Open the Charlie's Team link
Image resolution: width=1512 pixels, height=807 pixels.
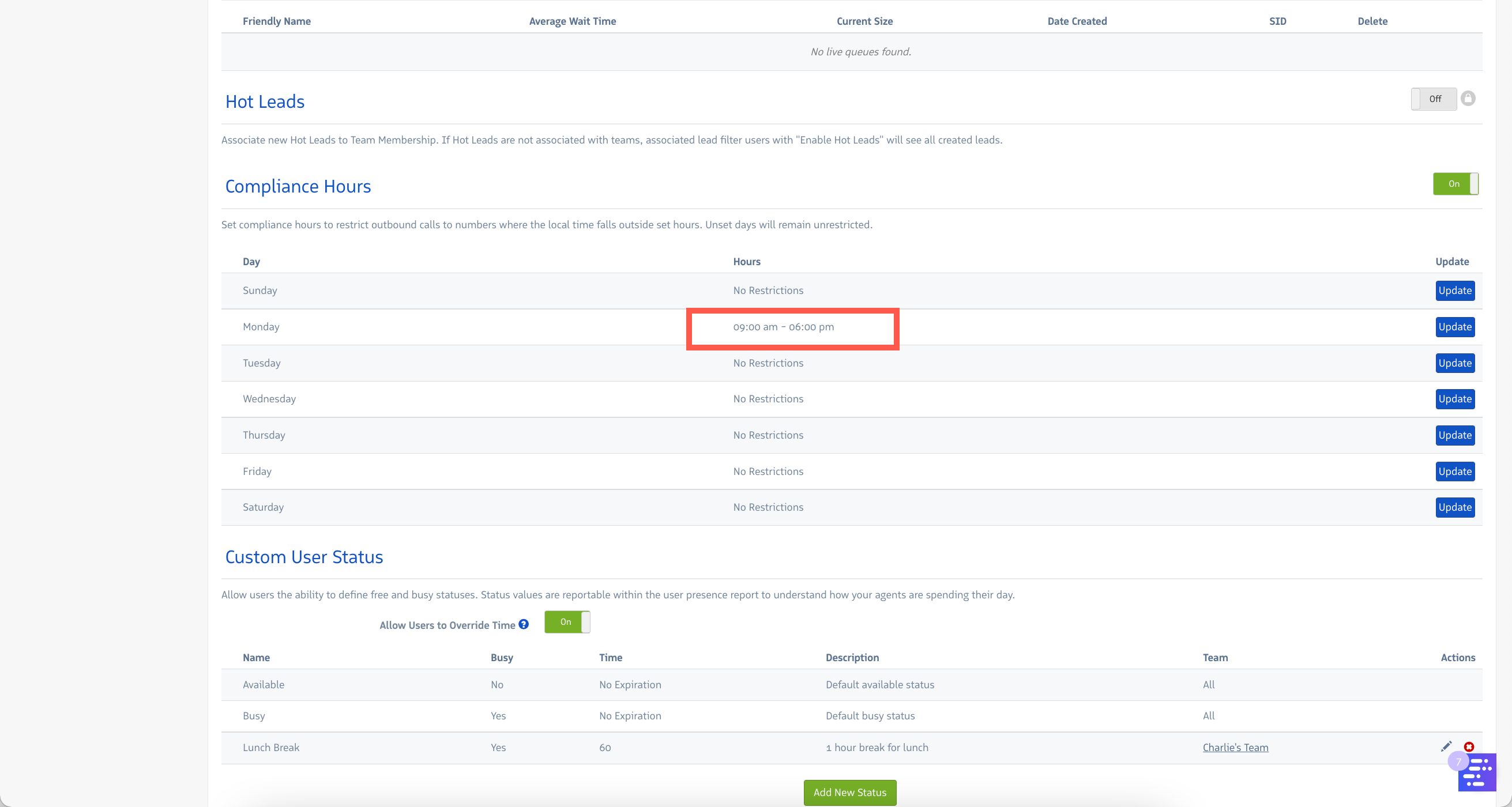pyautogui.click(x=1235, y=747)
